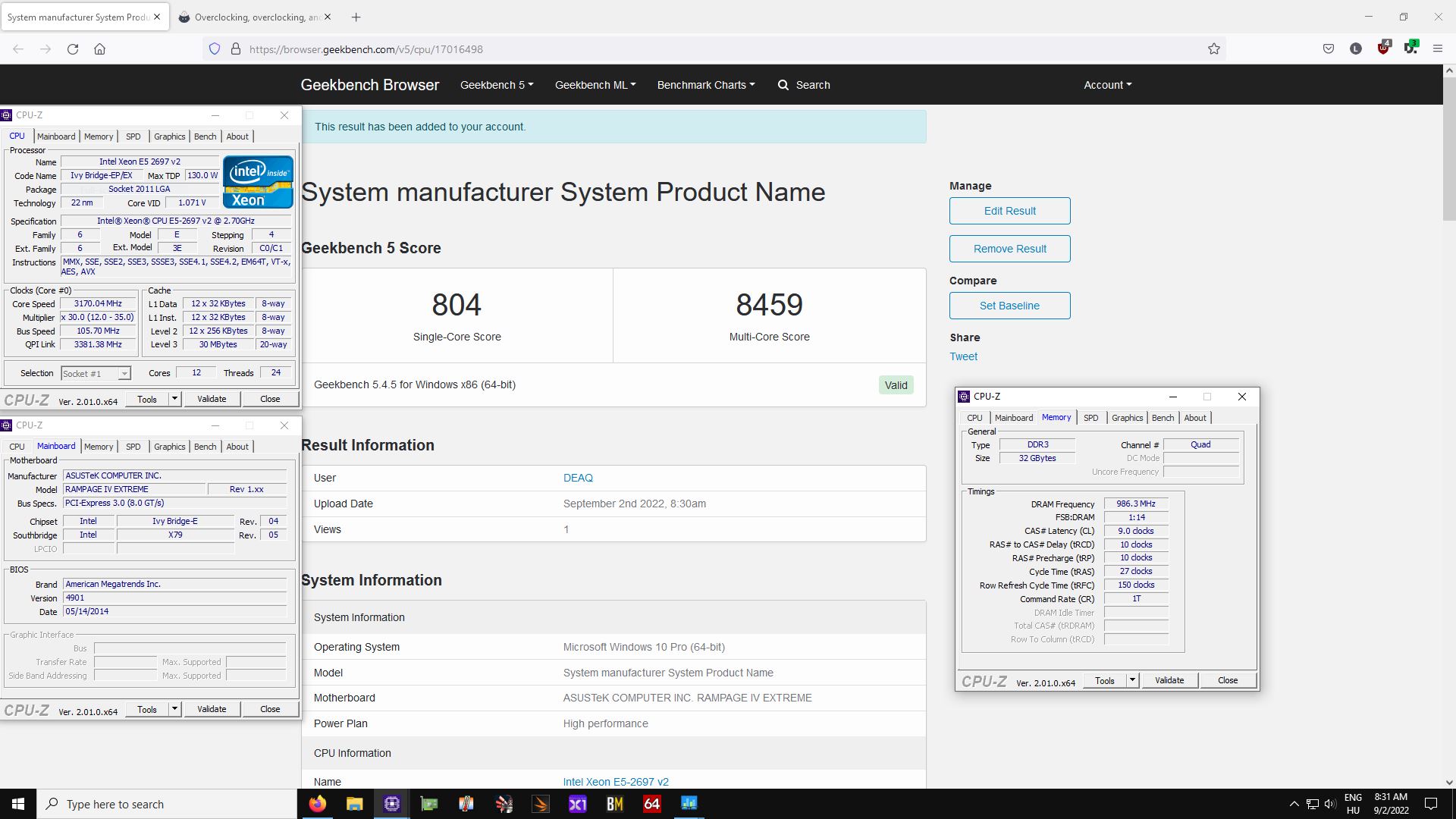Open the BM benchmark taskbar icon
Screen dimensions: 1456x819
[615, 804]
